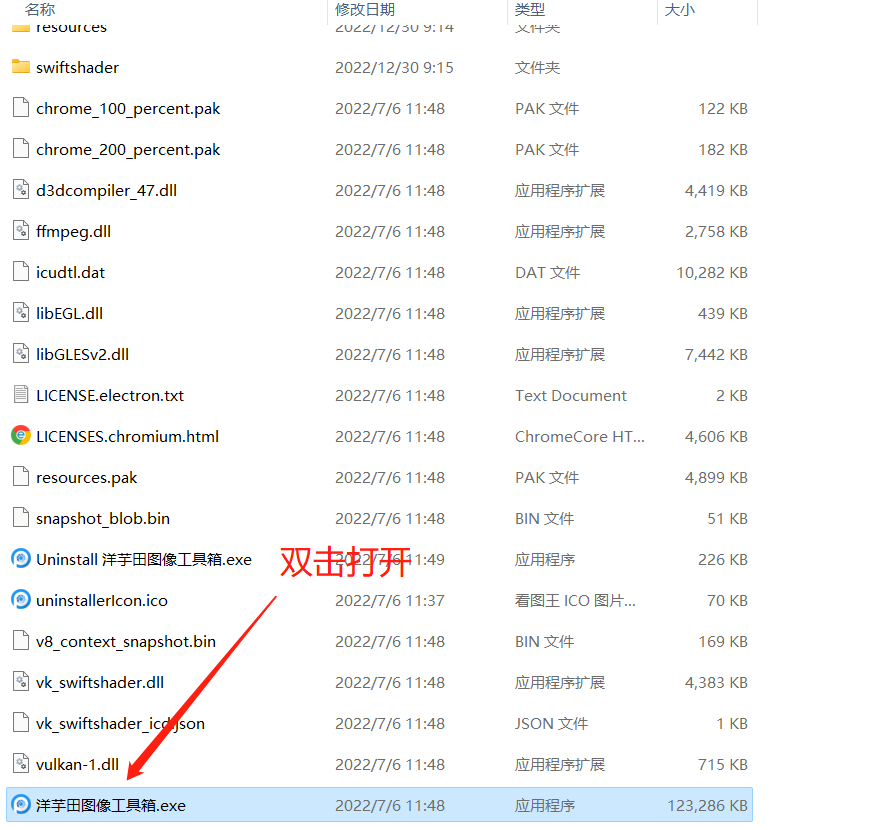This screenshot has height=830, width=872.
Task: Select the swiftshader folder icon
Action: (21, 67)
